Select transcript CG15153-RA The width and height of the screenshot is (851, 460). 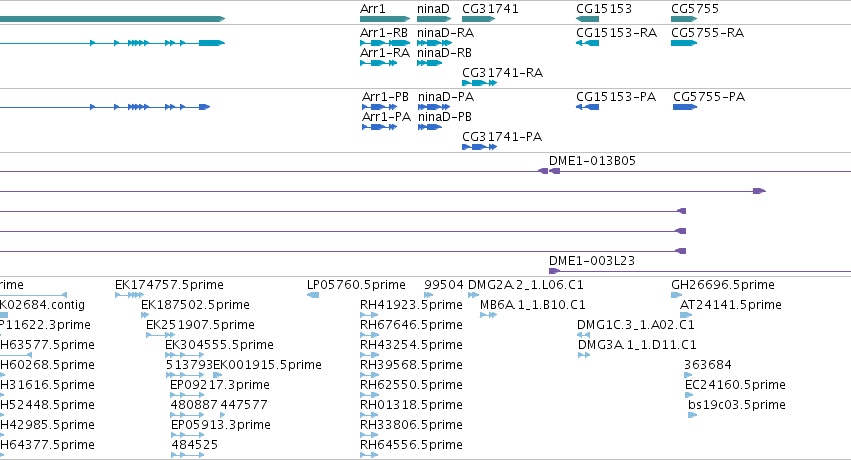(616, 33)
